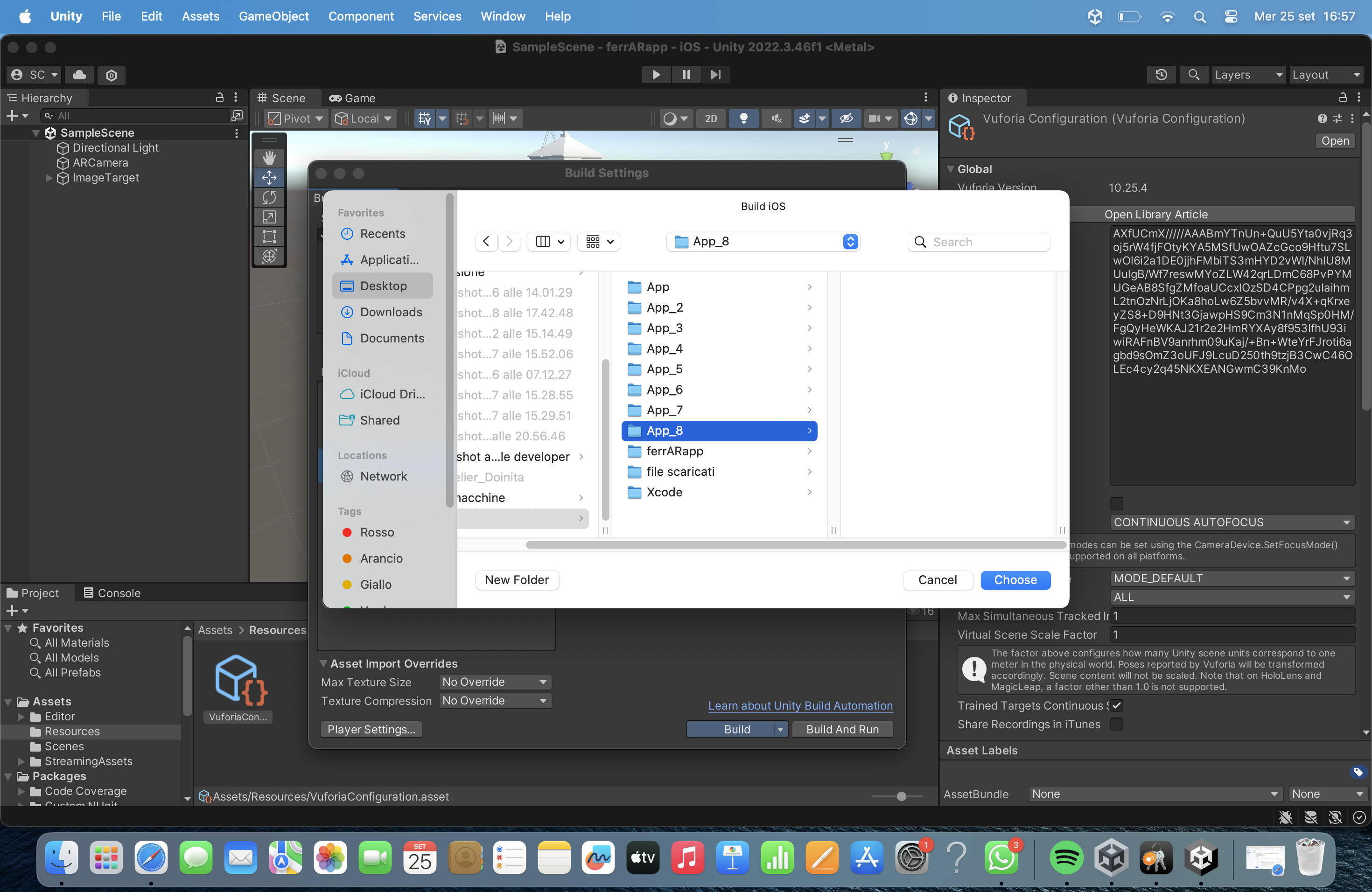Open the Window menu
The height and width of the screenshot is (892, 1372).
coord(503,16)
